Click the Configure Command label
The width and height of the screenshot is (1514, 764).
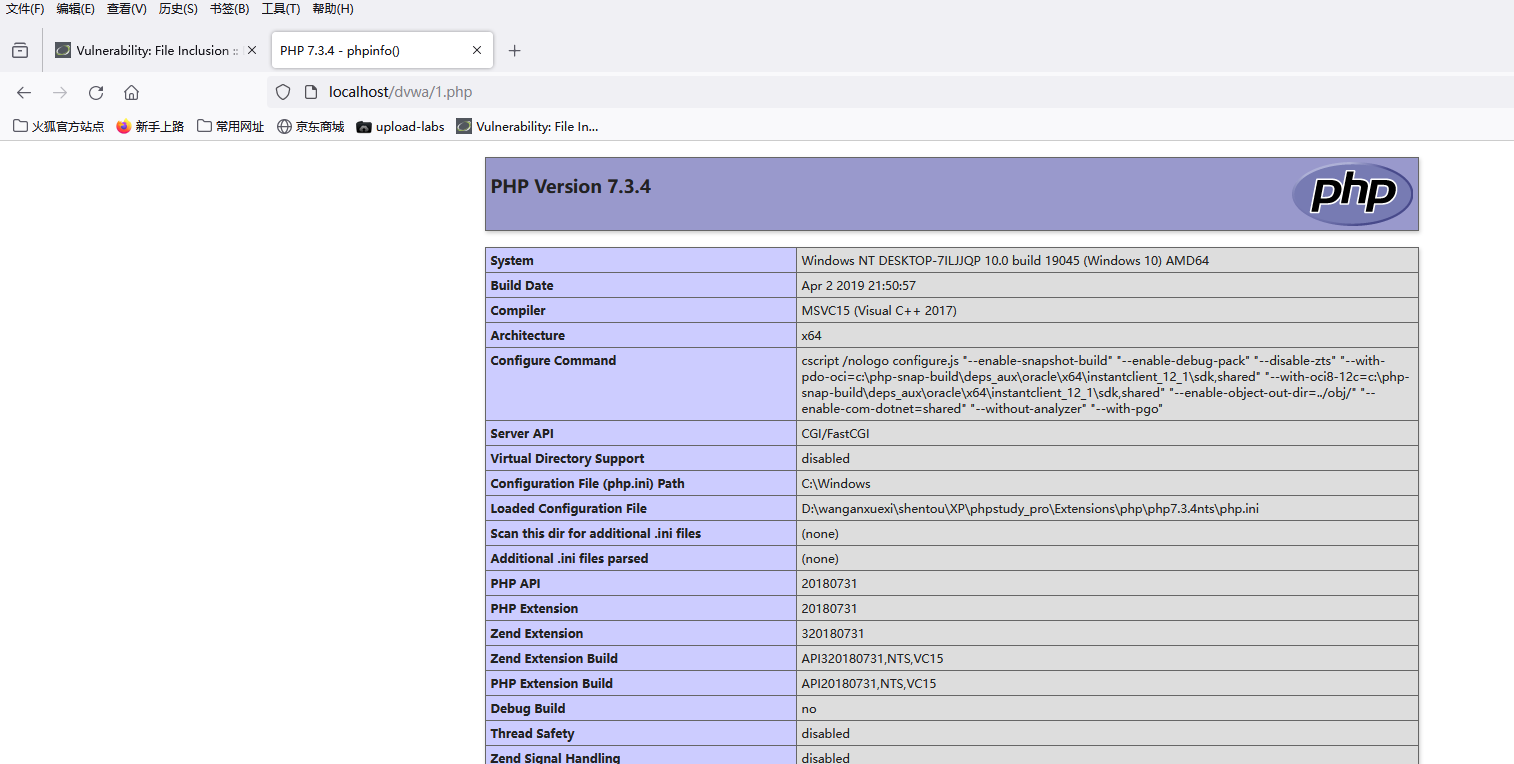click(x=554, y=361)
